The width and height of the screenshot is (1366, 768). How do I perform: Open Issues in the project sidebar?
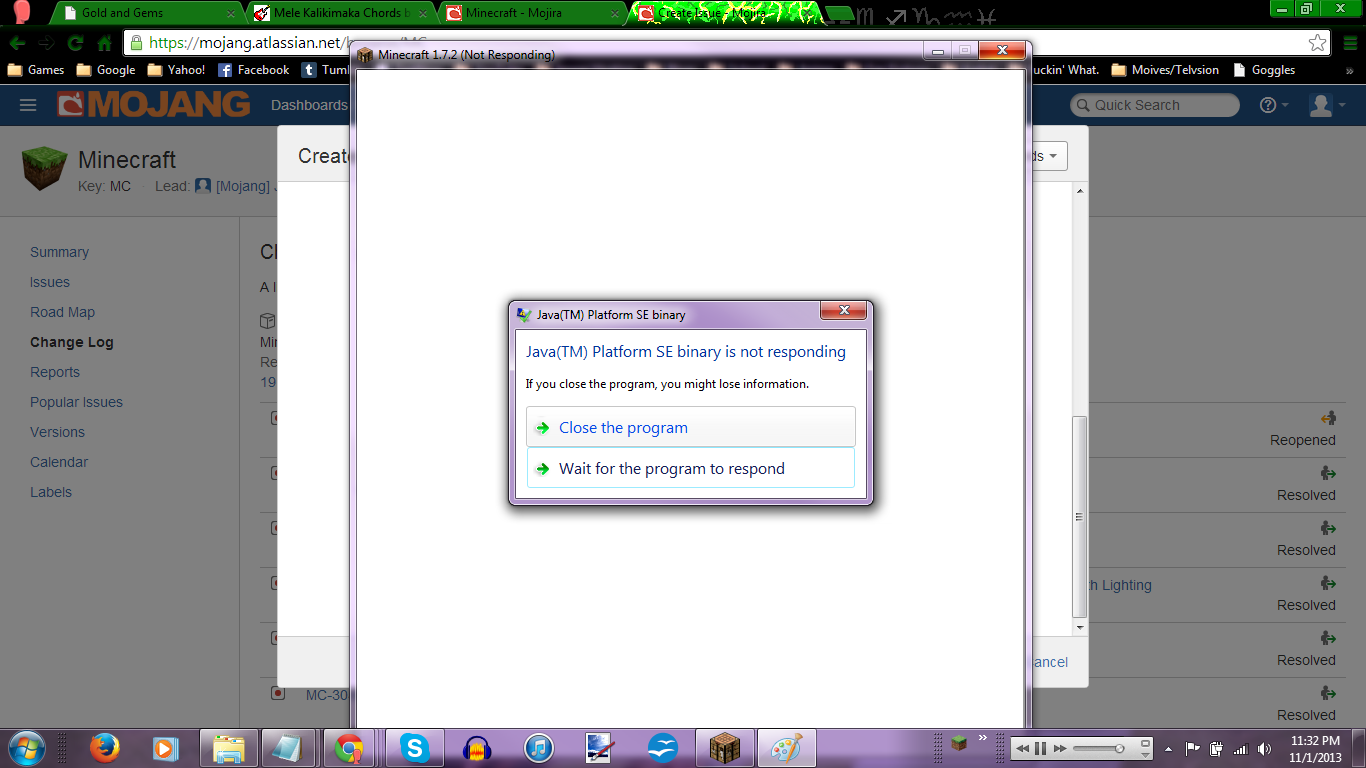tap(50, 282)
